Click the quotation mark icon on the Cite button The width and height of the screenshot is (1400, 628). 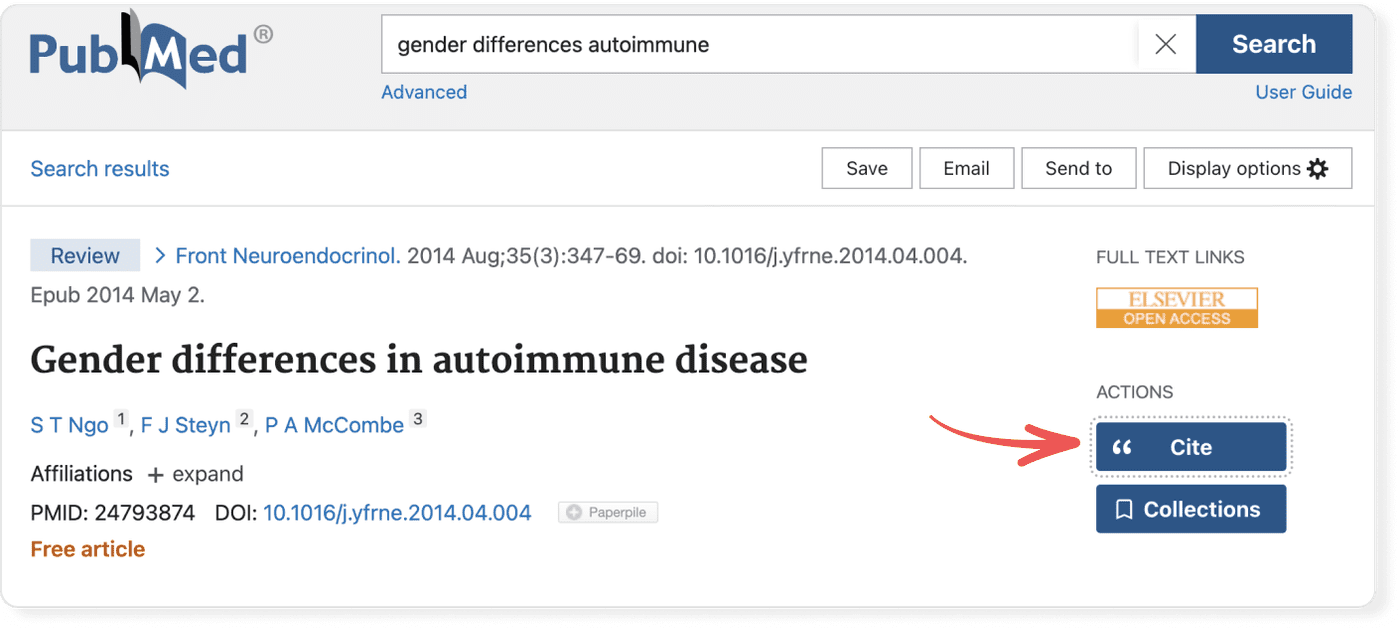tap(1124, 446)
